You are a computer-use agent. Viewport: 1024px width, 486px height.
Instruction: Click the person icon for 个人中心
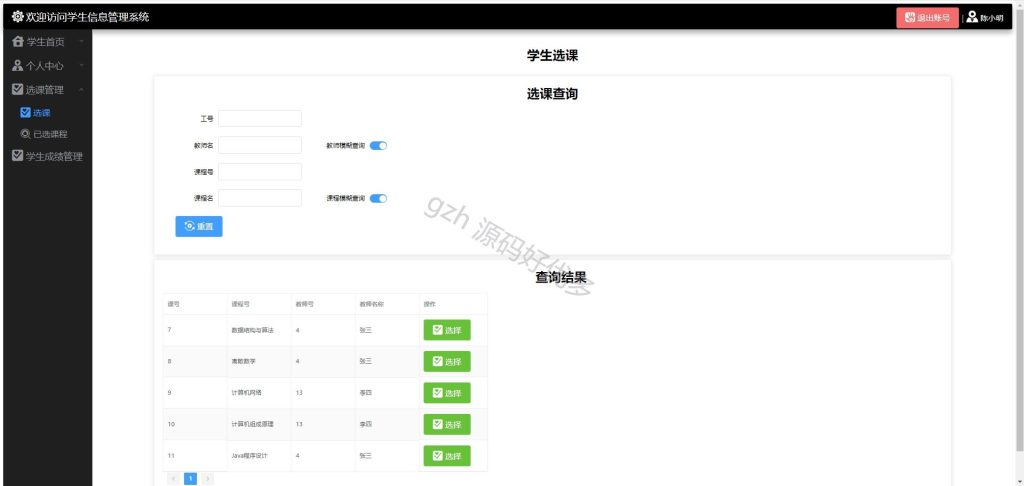click(x=18, y=66)
